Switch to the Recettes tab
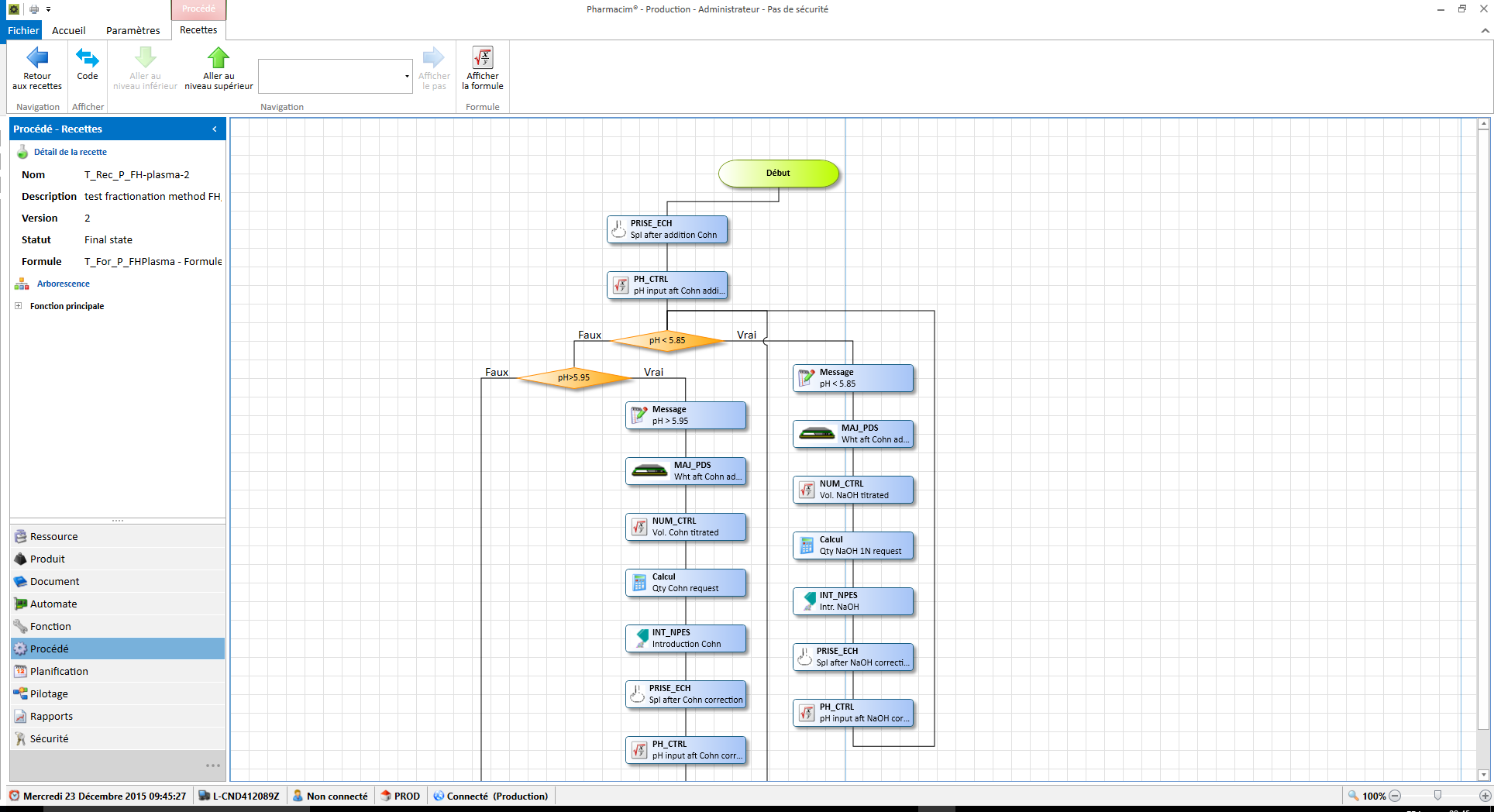This screenshot has height=812, width=1494. 198,30
